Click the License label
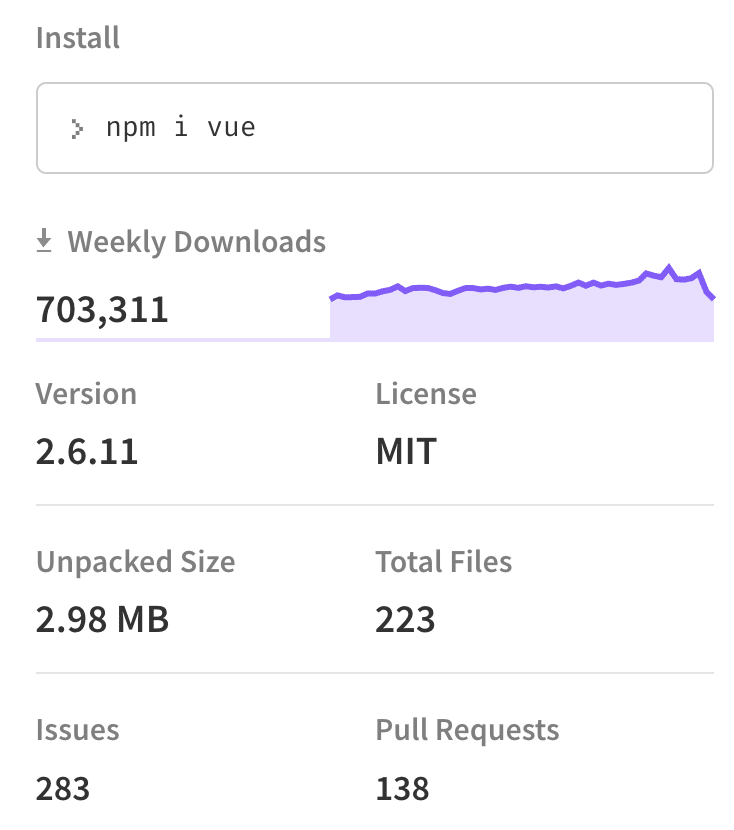Viewport: 734px width, 830px height. 426,394
